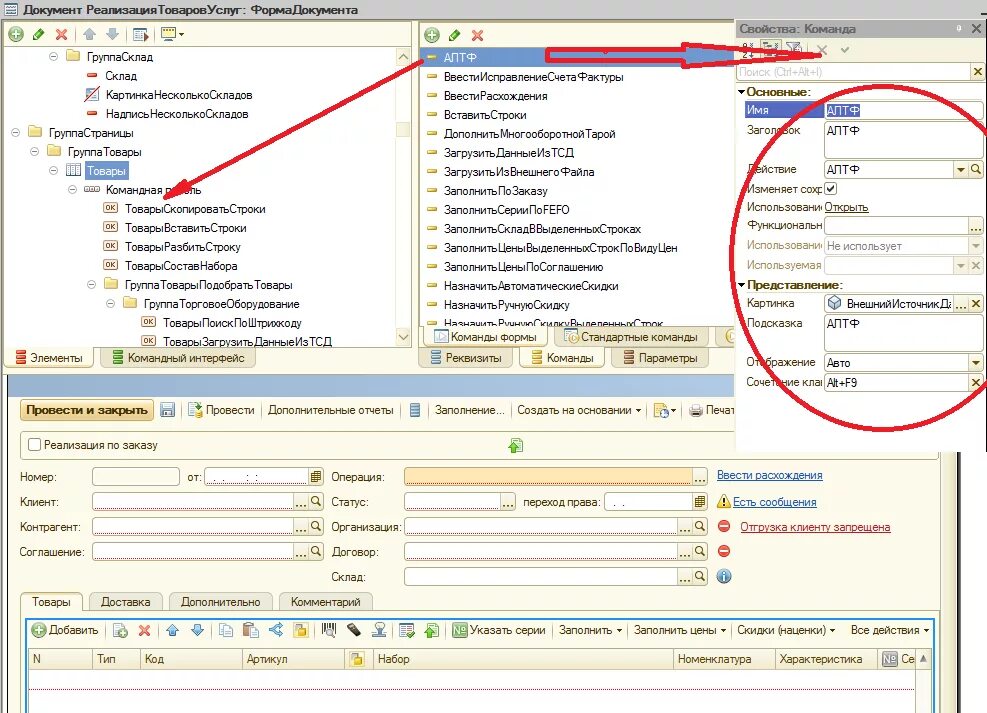Click filter icon in properties panel toolbar

click(x=794, y=48)
